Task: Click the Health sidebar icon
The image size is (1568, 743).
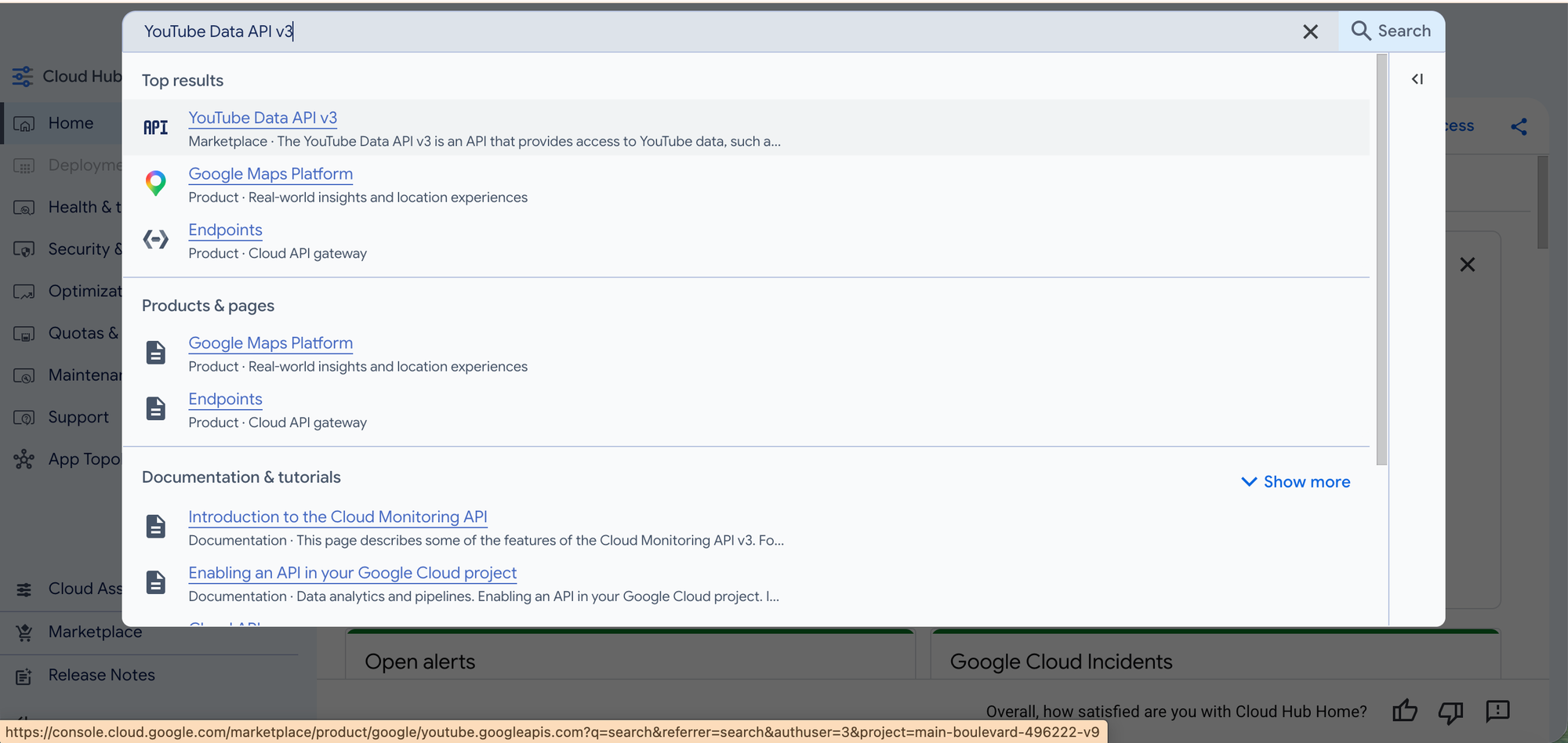Action: click(x=24, y=208)
